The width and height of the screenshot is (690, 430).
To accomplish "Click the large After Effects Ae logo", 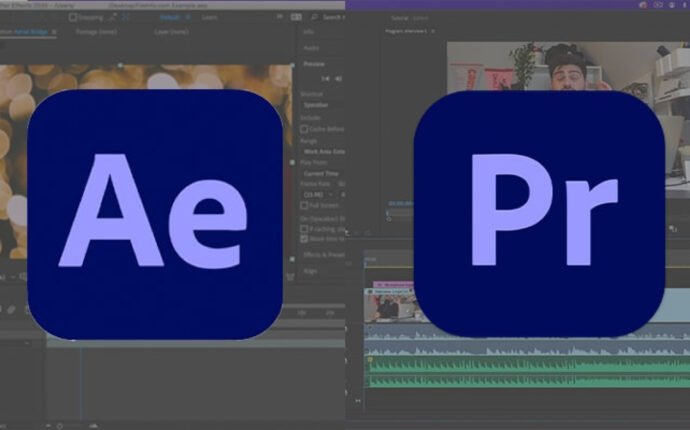I will (x=154, y=213).
